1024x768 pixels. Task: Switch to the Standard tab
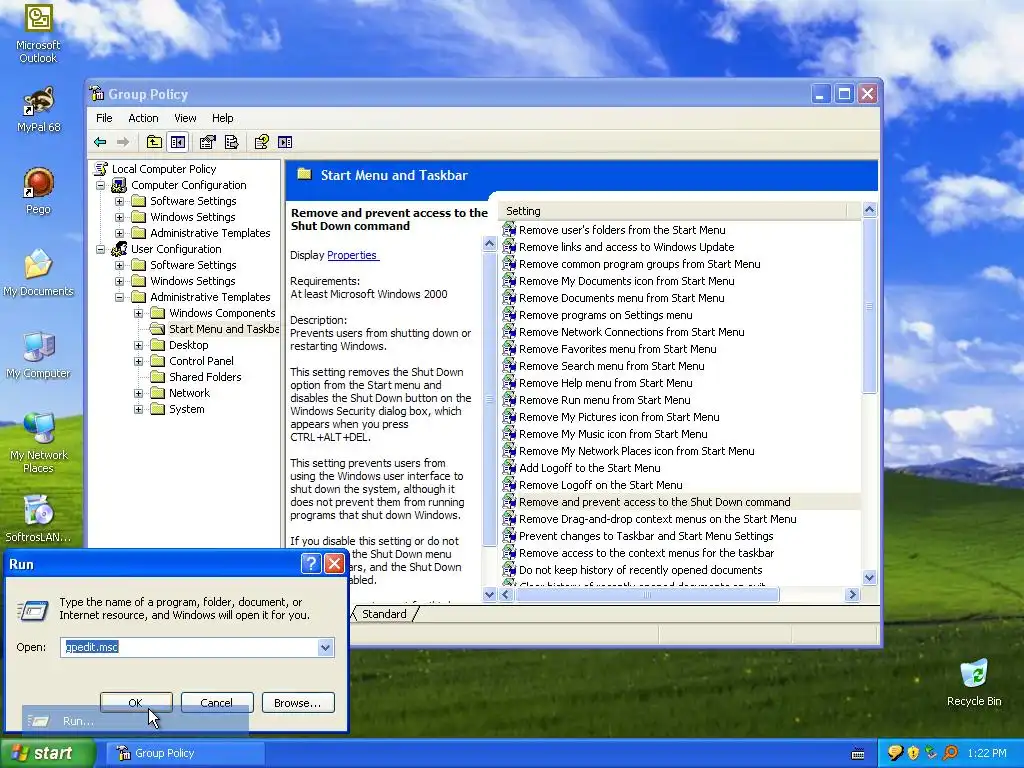point(385,614)
